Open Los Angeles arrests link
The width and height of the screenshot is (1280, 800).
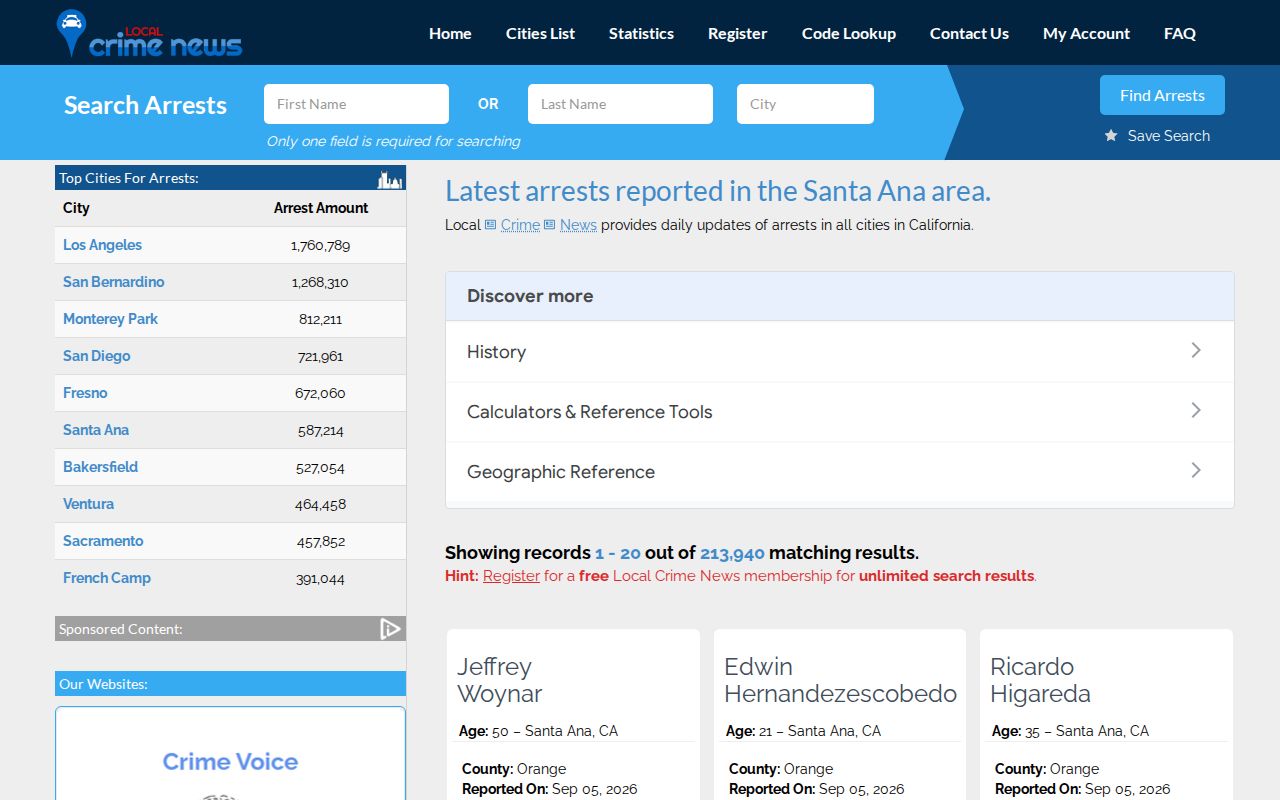pyautogui.click(x=102, y=245)
